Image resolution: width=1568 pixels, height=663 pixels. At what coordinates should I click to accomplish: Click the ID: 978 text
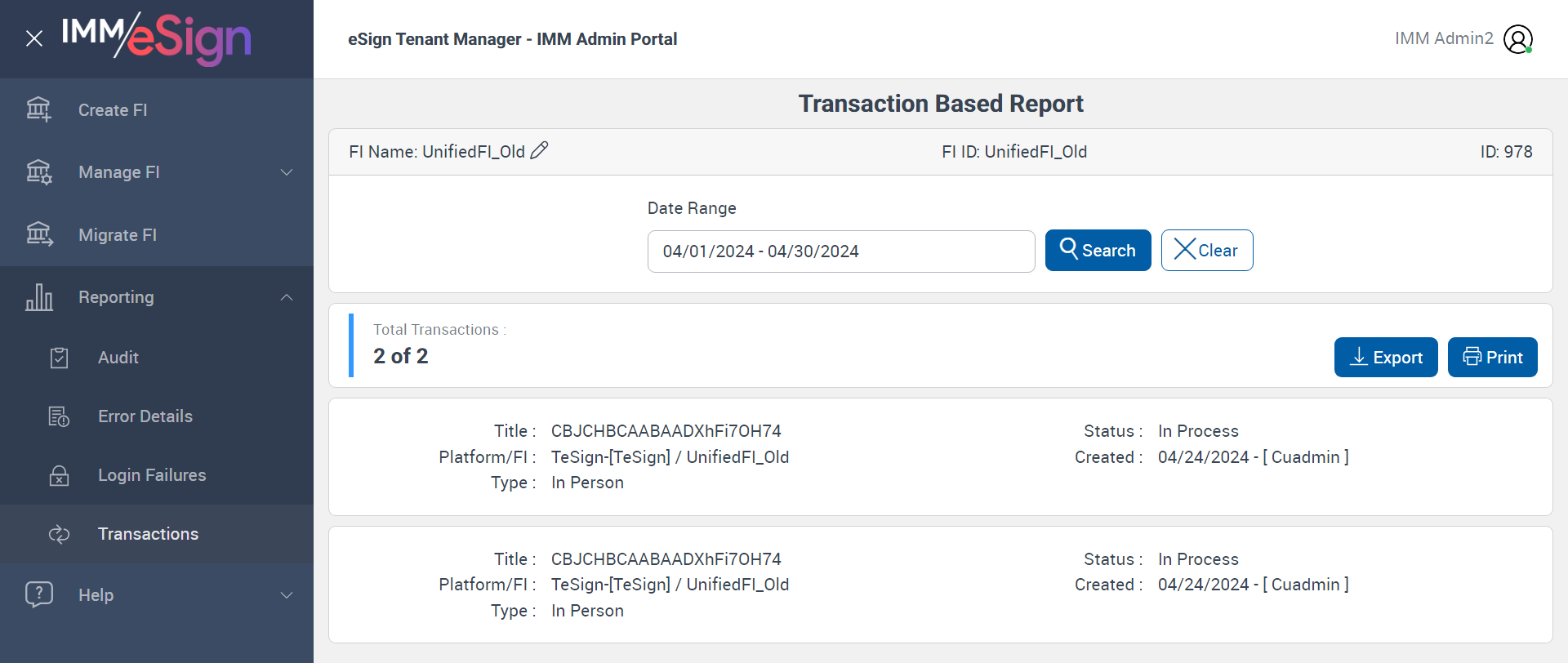tap(1506, 152)
